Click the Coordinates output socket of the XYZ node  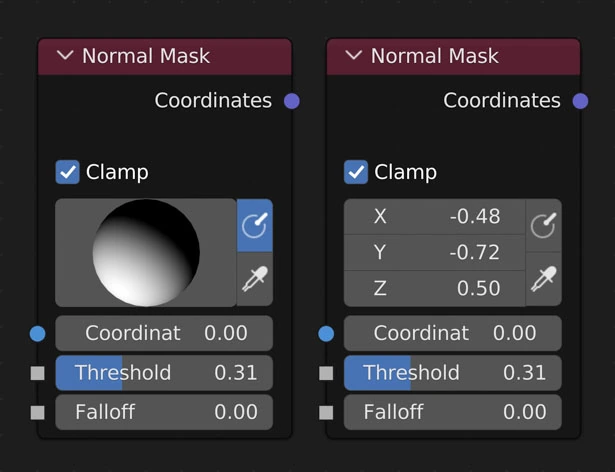tap(580, 101)
